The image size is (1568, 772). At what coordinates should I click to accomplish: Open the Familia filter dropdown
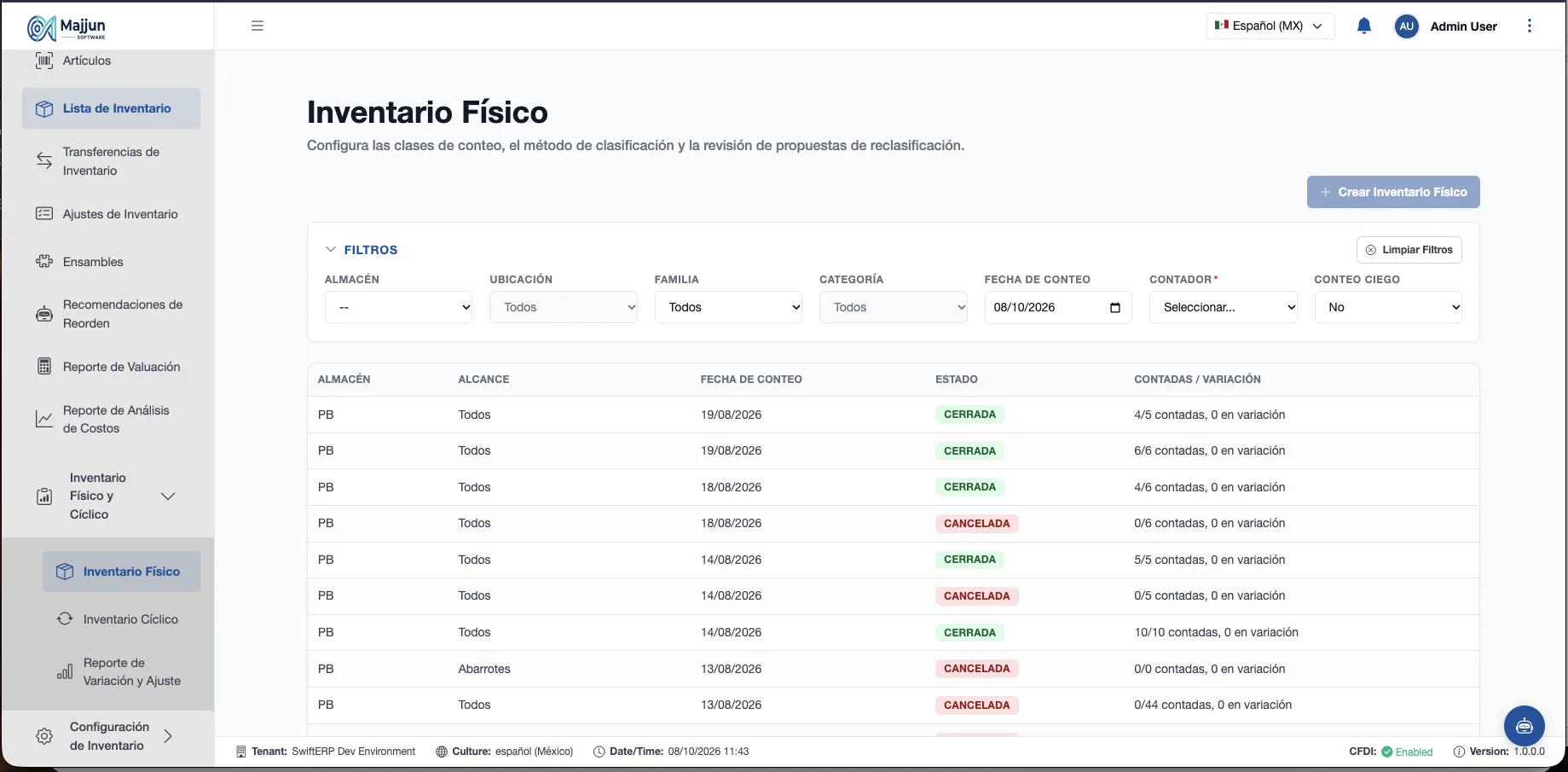click(x=729, y=307)
